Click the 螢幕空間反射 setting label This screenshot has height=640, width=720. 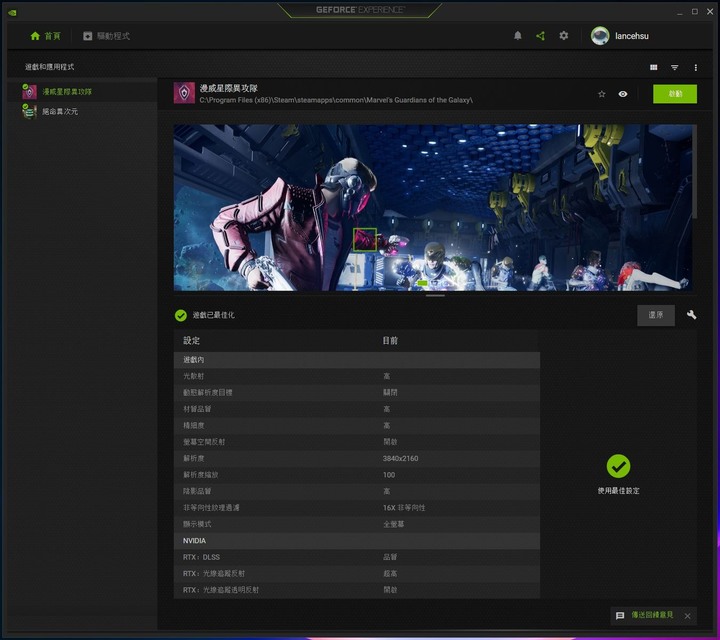tap(204, 442)
